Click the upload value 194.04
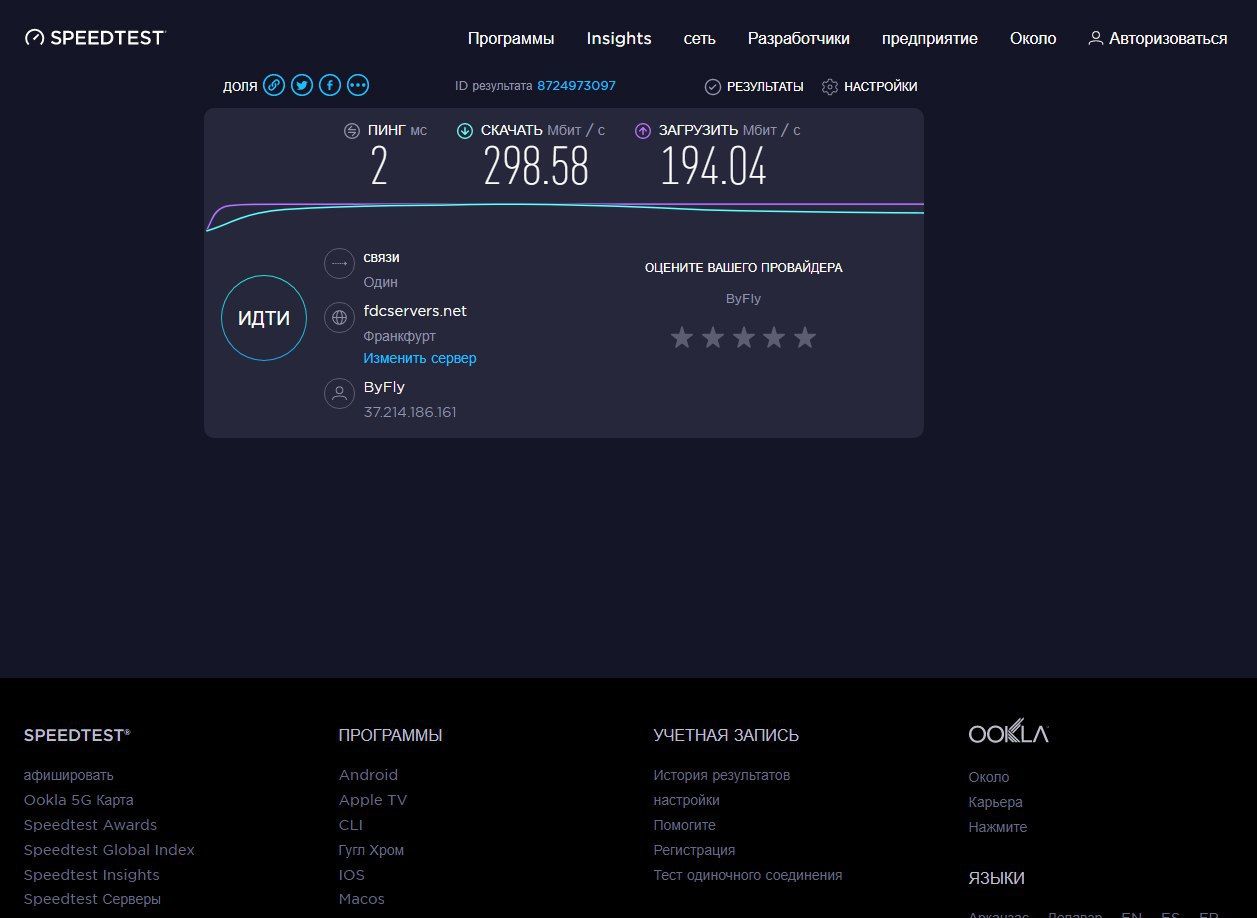 tap(714, 166)
